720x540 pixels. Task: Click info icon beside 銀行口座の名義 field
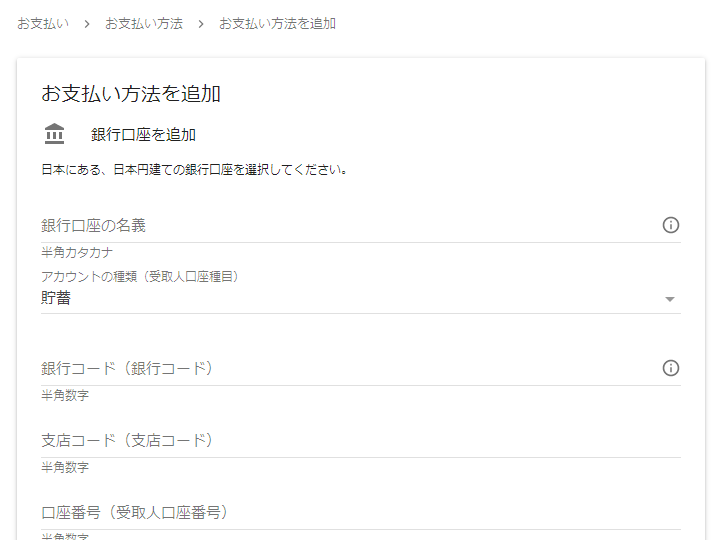click(x=670, y=225)
